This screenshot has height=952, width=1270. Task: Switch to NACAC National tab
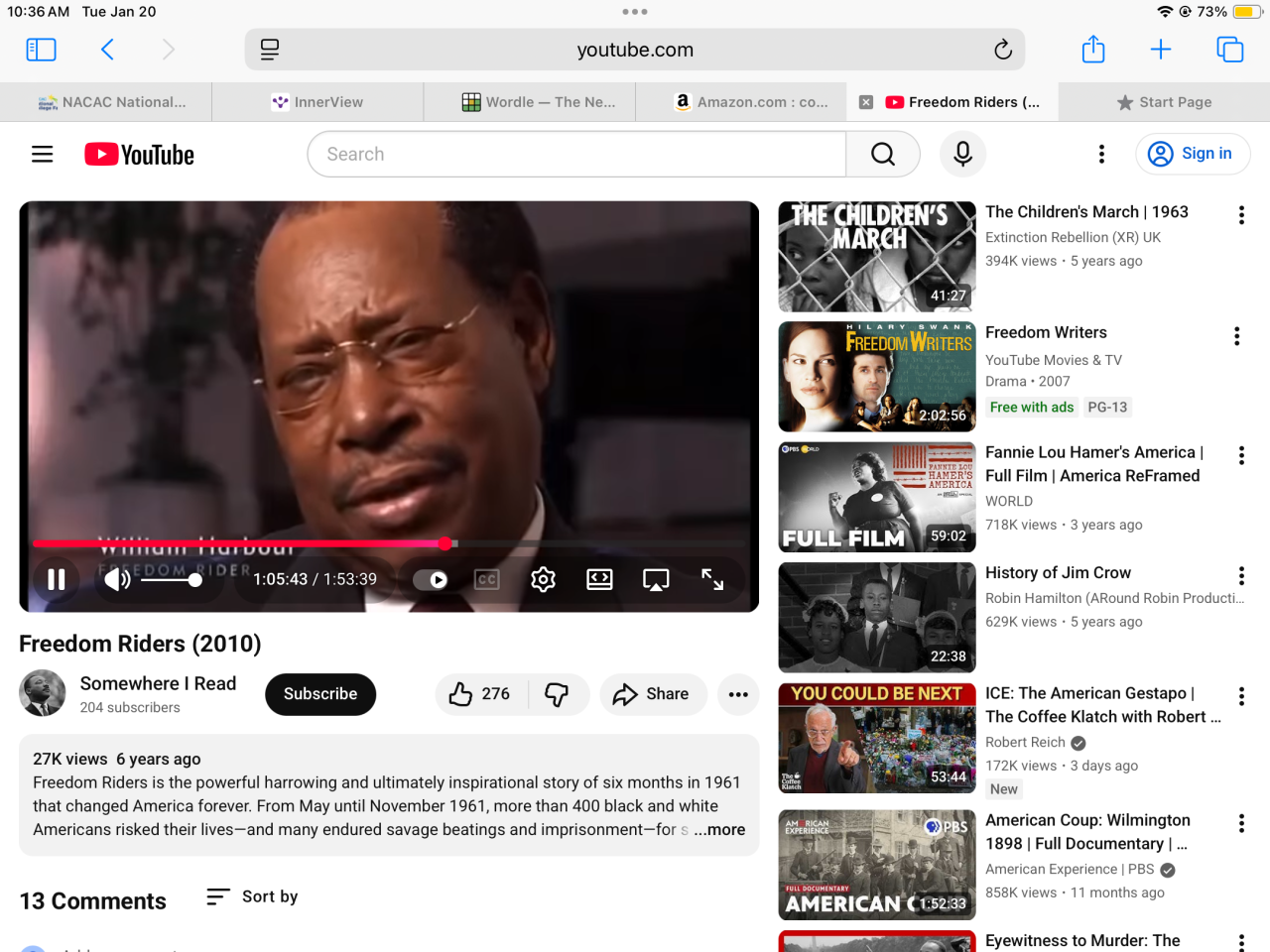pyautogui.click(x=106, y=102)
